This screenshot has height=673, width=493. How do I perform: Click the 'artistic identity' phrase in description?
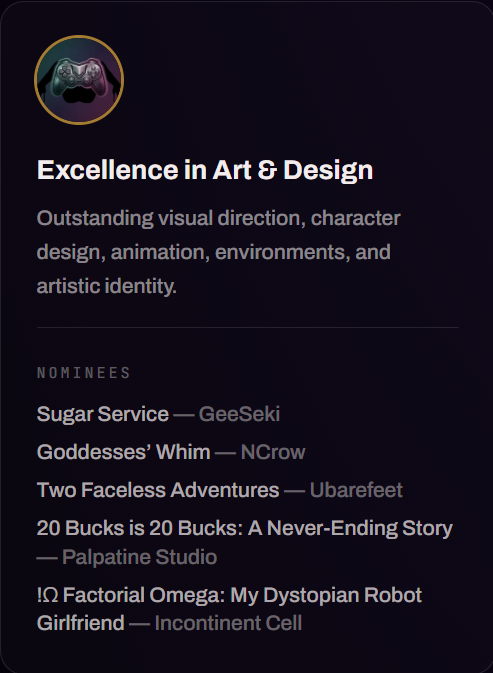[106, 286]
